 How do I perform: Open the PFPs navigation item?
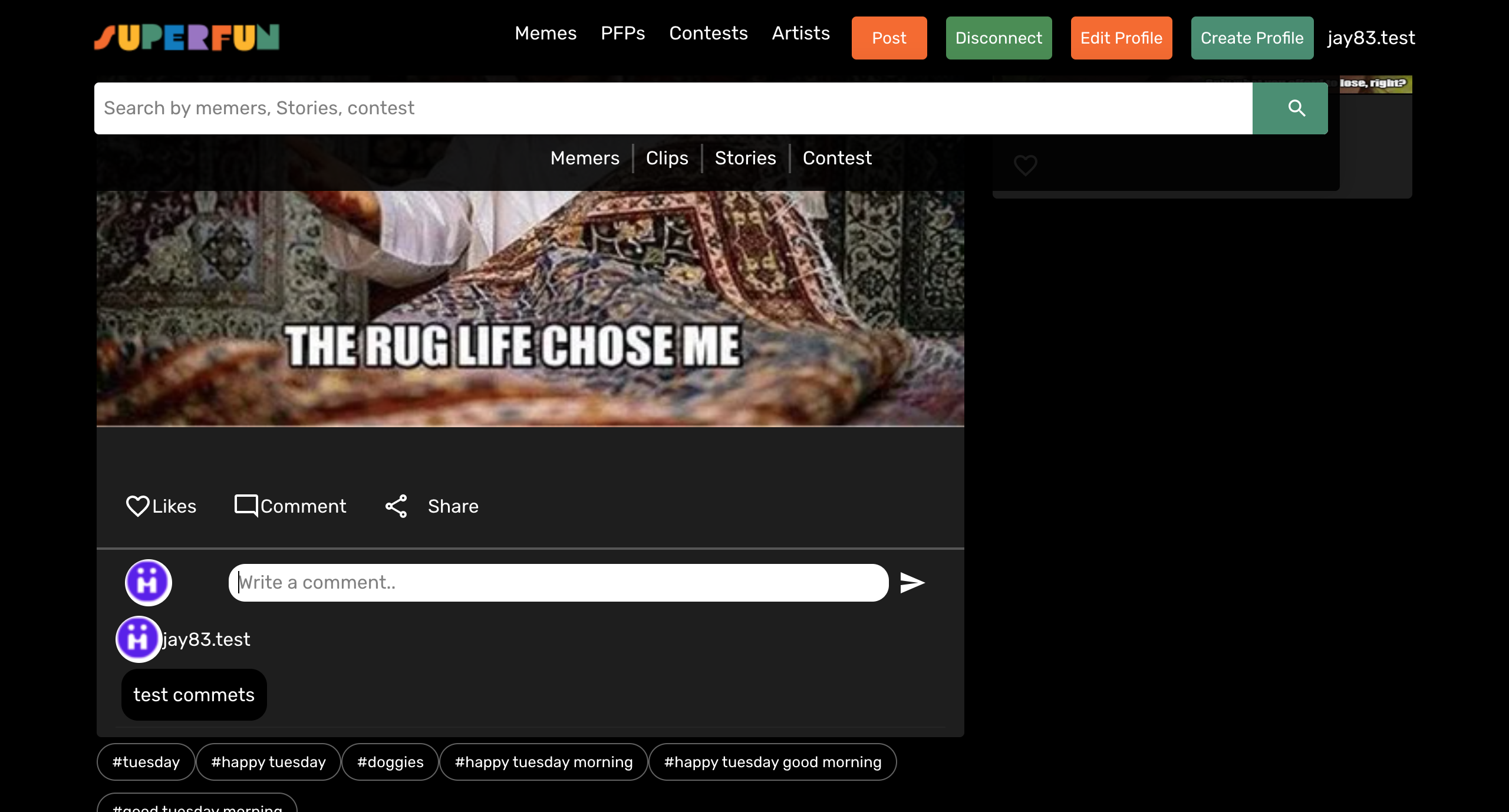pyautogui.click(x=622, y=34)
